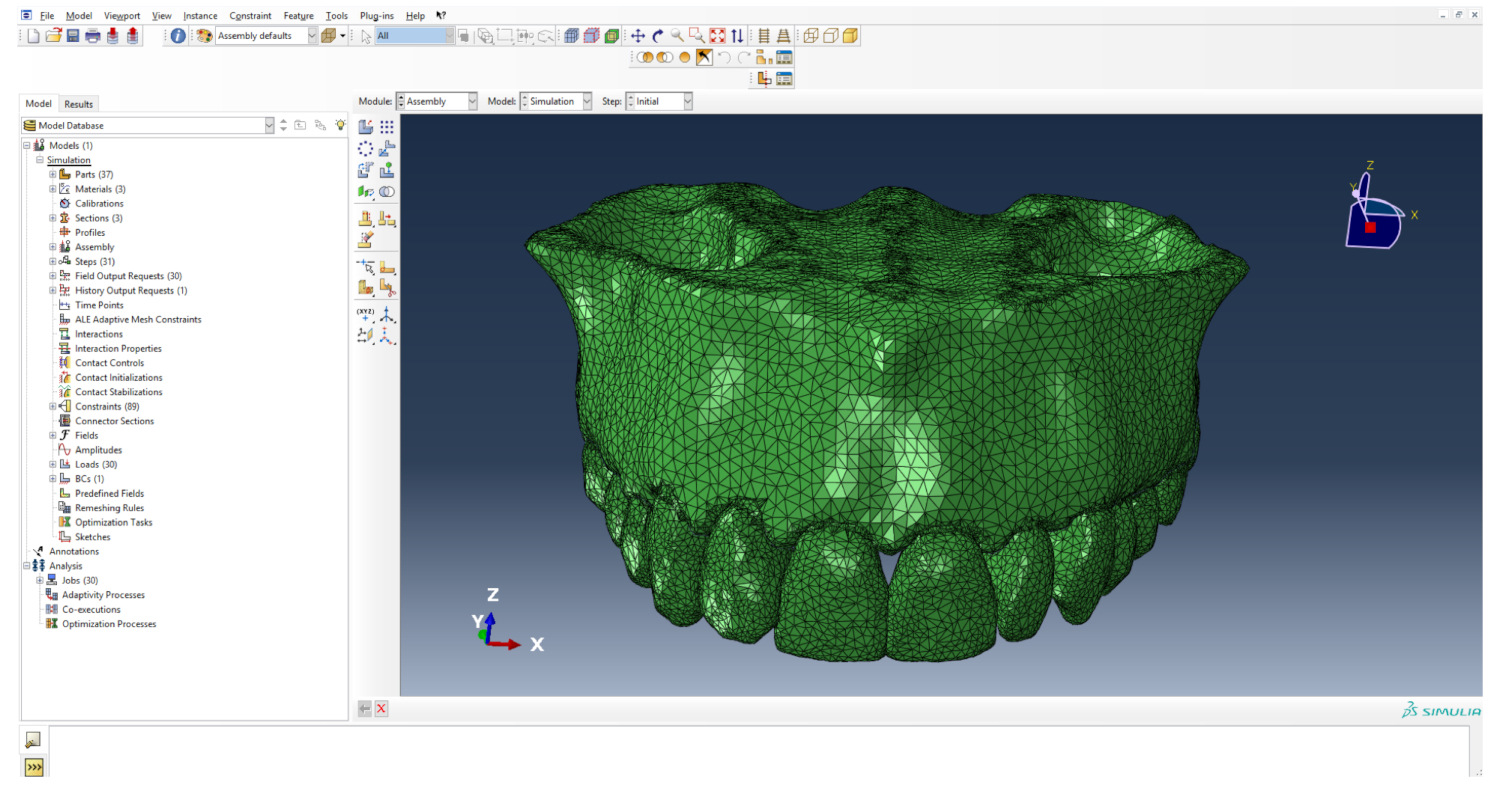1500x791 pixels.
Task: Click the Auto-Fit View icon
Action: point(716,36)
